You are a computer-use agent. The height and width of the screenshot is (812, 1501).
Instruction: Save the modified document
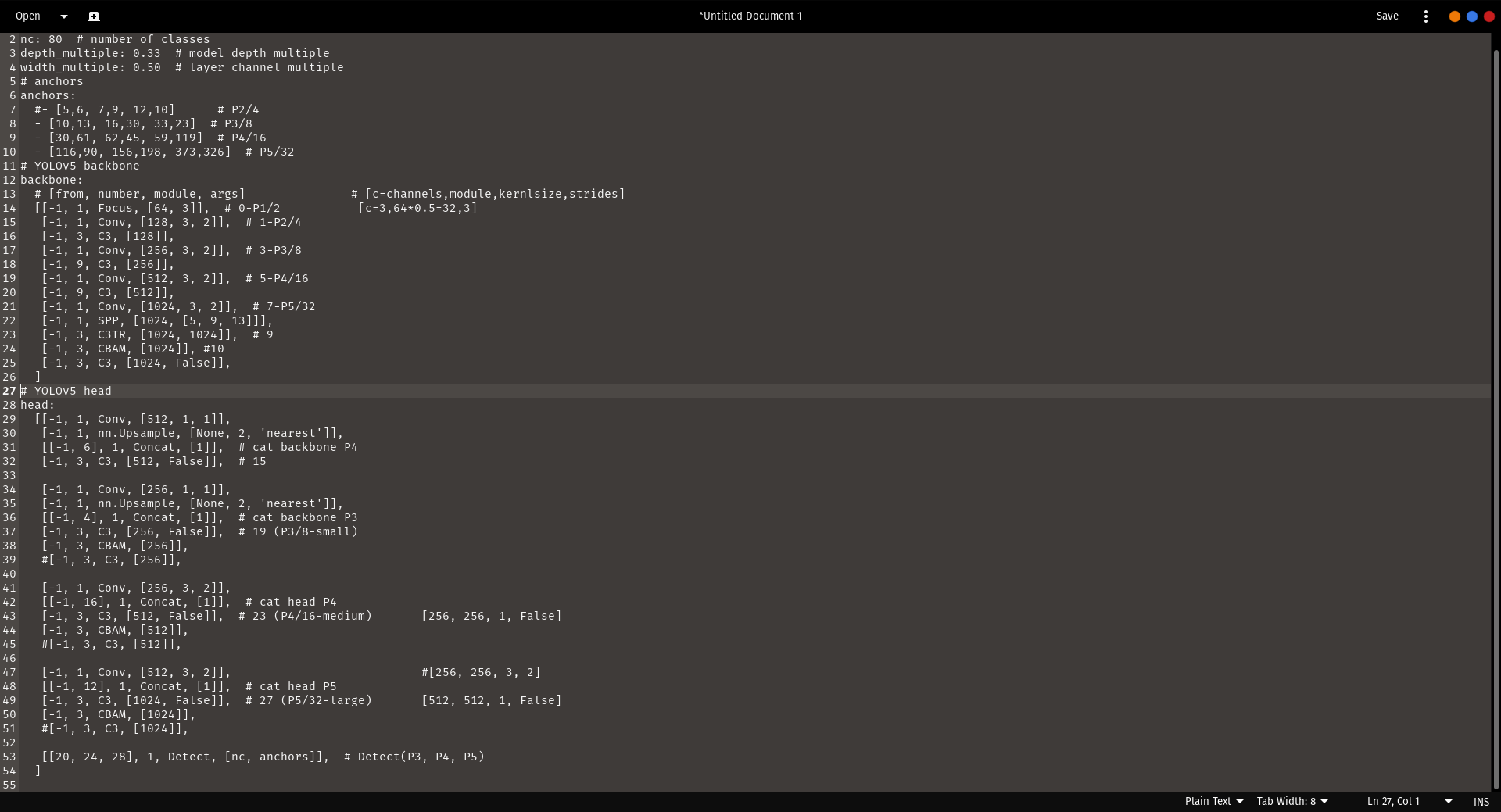[x=1388, y=16]
